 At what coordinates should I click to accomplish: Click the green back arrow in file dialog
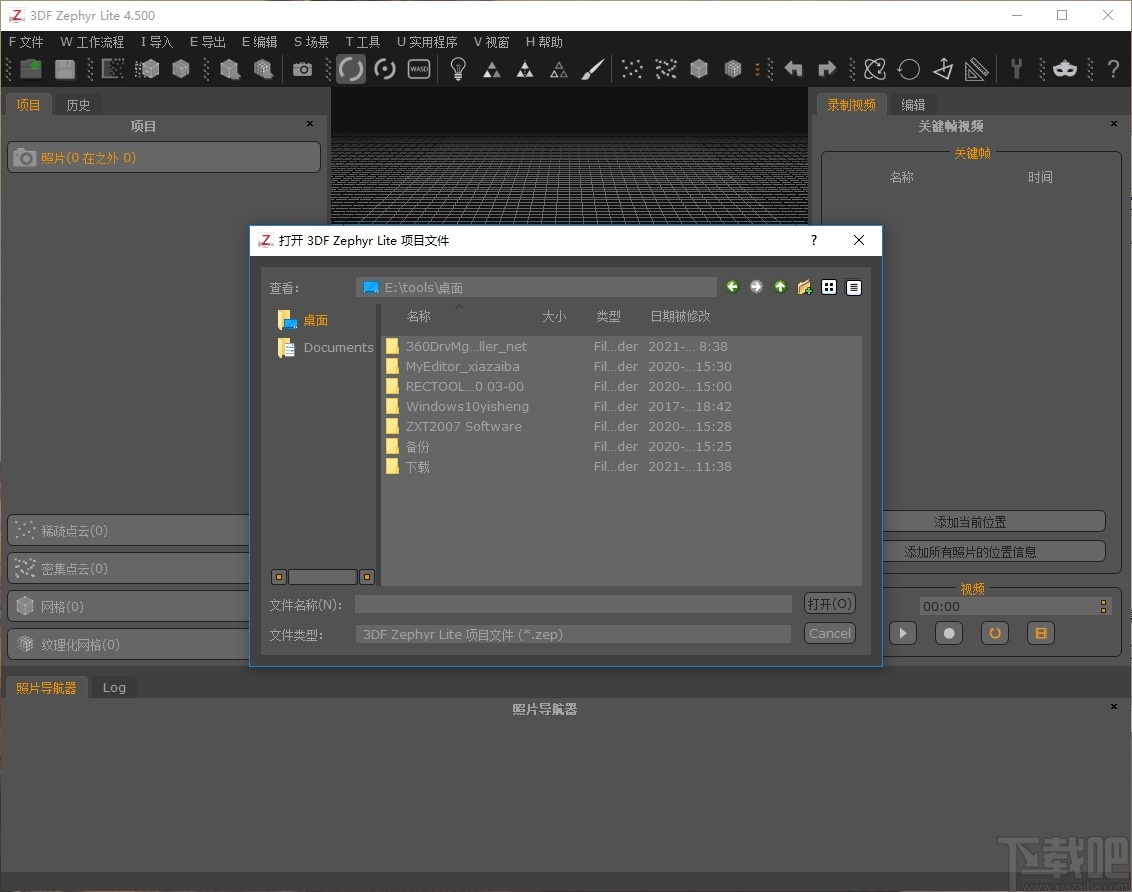pyautogui.click(x=732, y=287)
